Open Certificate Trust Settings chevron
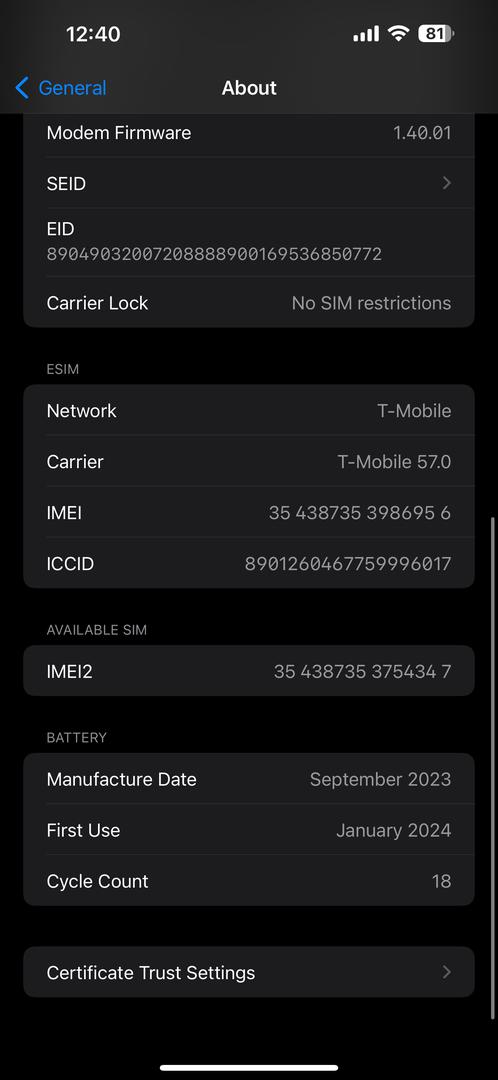 click(446, 972)
